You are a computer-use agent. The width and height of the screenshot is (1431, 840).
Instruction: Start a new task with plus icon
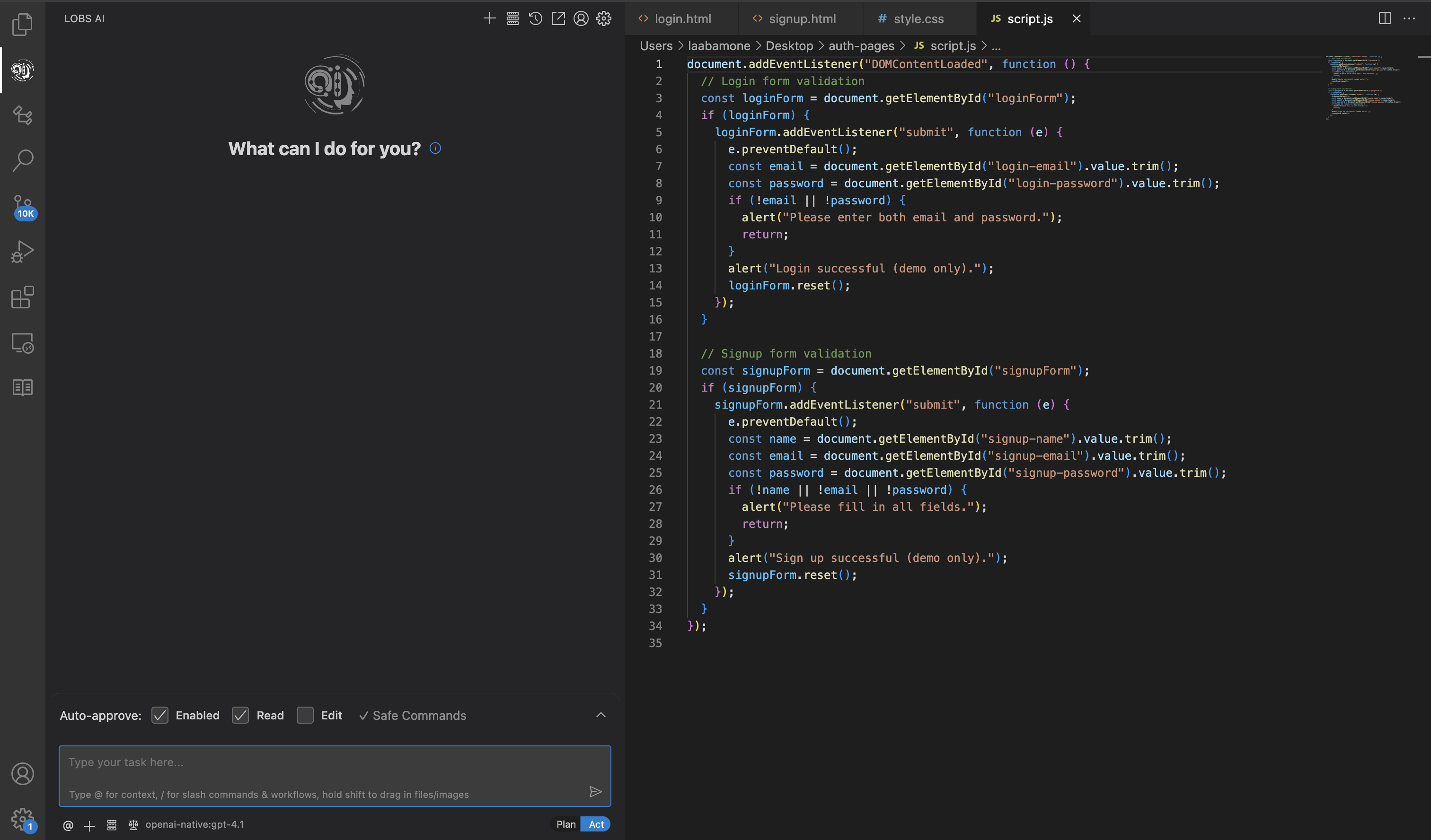click(x=489, y=19)
